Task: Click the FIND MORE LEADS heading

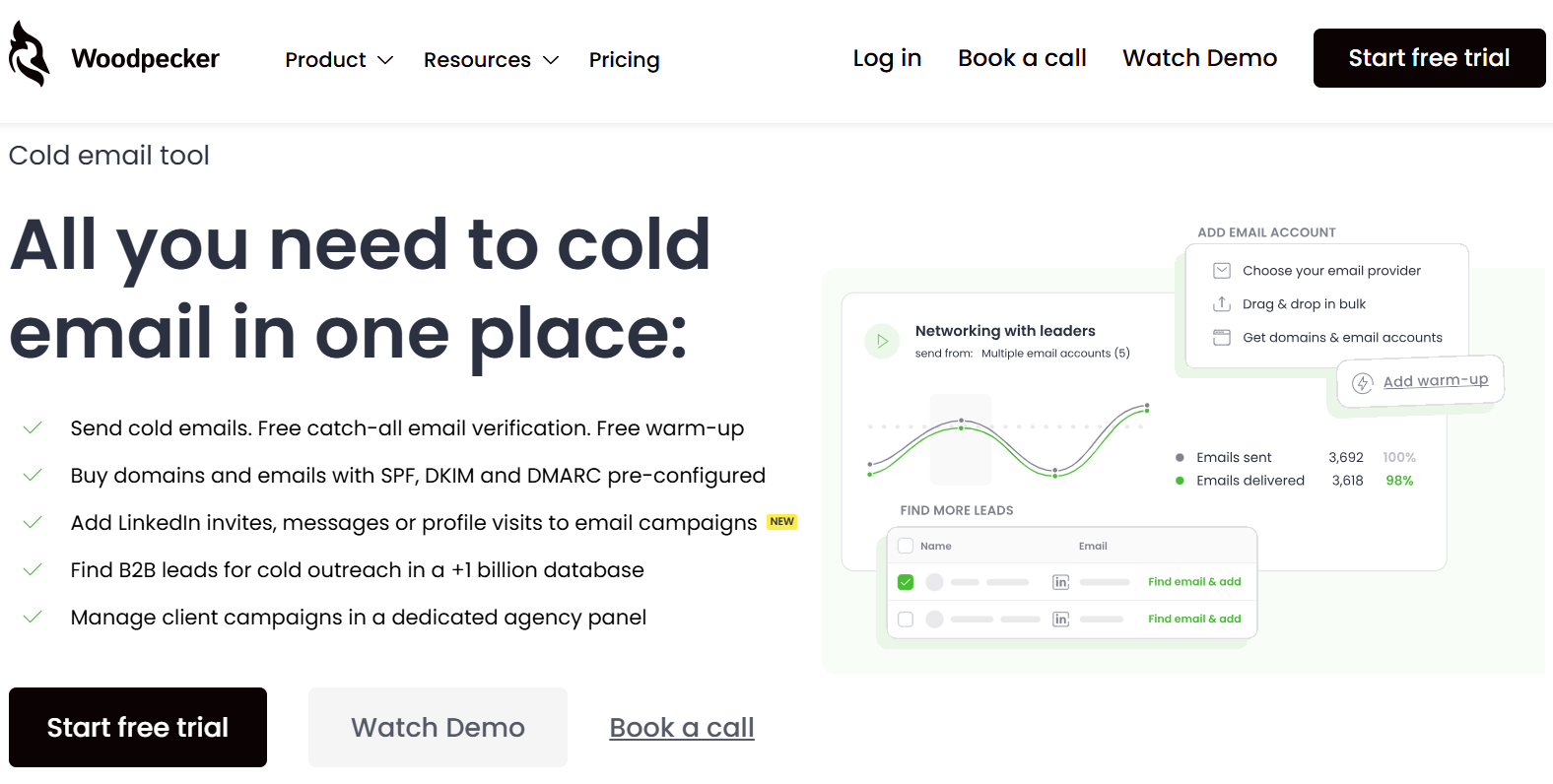Action: click(956, 510)
